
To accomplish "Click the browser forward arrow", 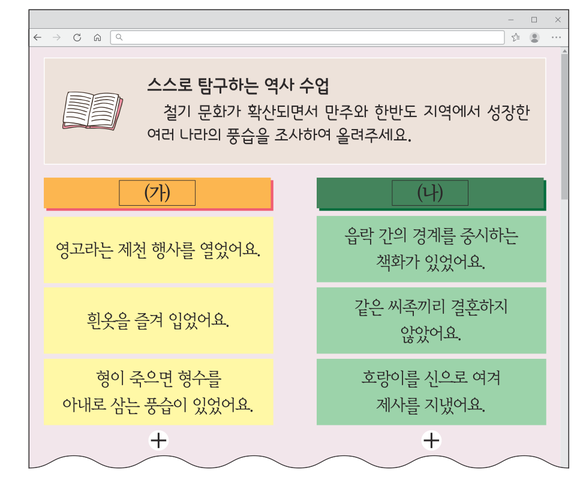I will coord(57,37).
